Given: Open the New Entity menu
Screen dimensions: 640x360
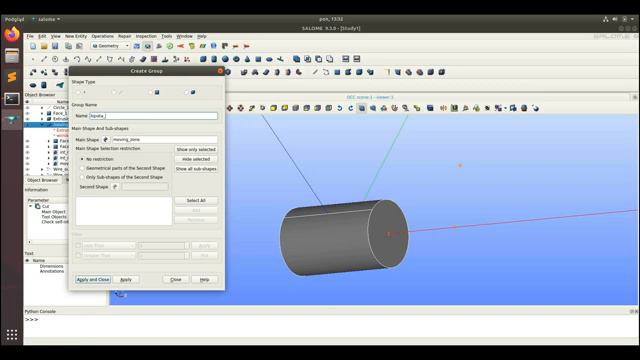Looking at the screenshot, I should click(x=76, y=36).
